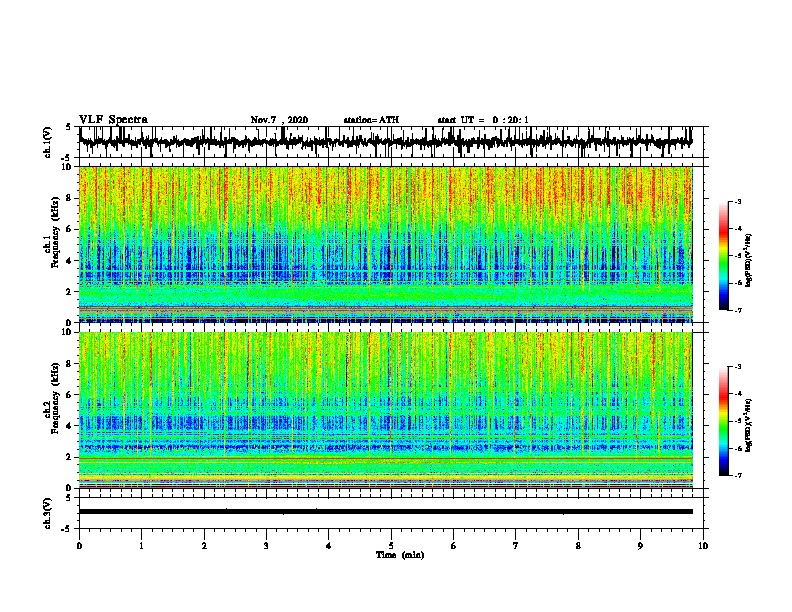The image size is (792, 612).
Task: Click the time axis tick label '3'
Action: [266, 545]
